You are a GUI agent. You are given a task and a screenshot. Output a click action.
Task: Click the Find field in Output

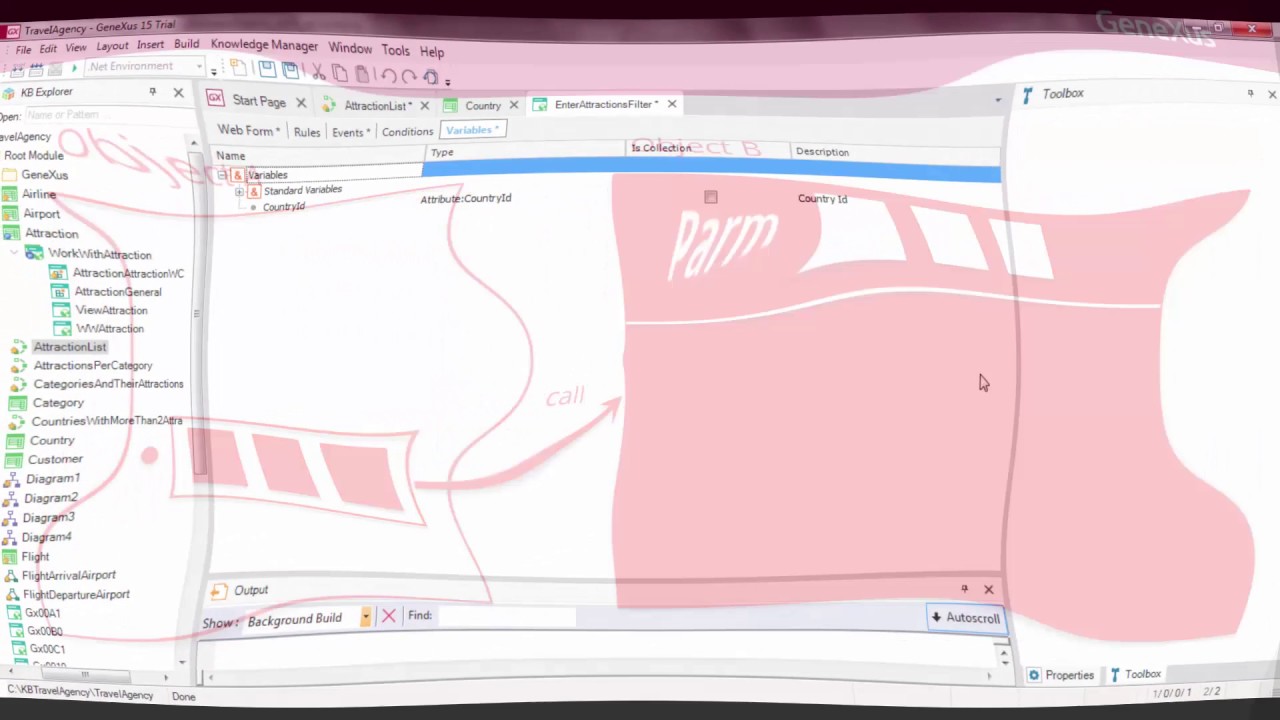(x=506, y=616)
